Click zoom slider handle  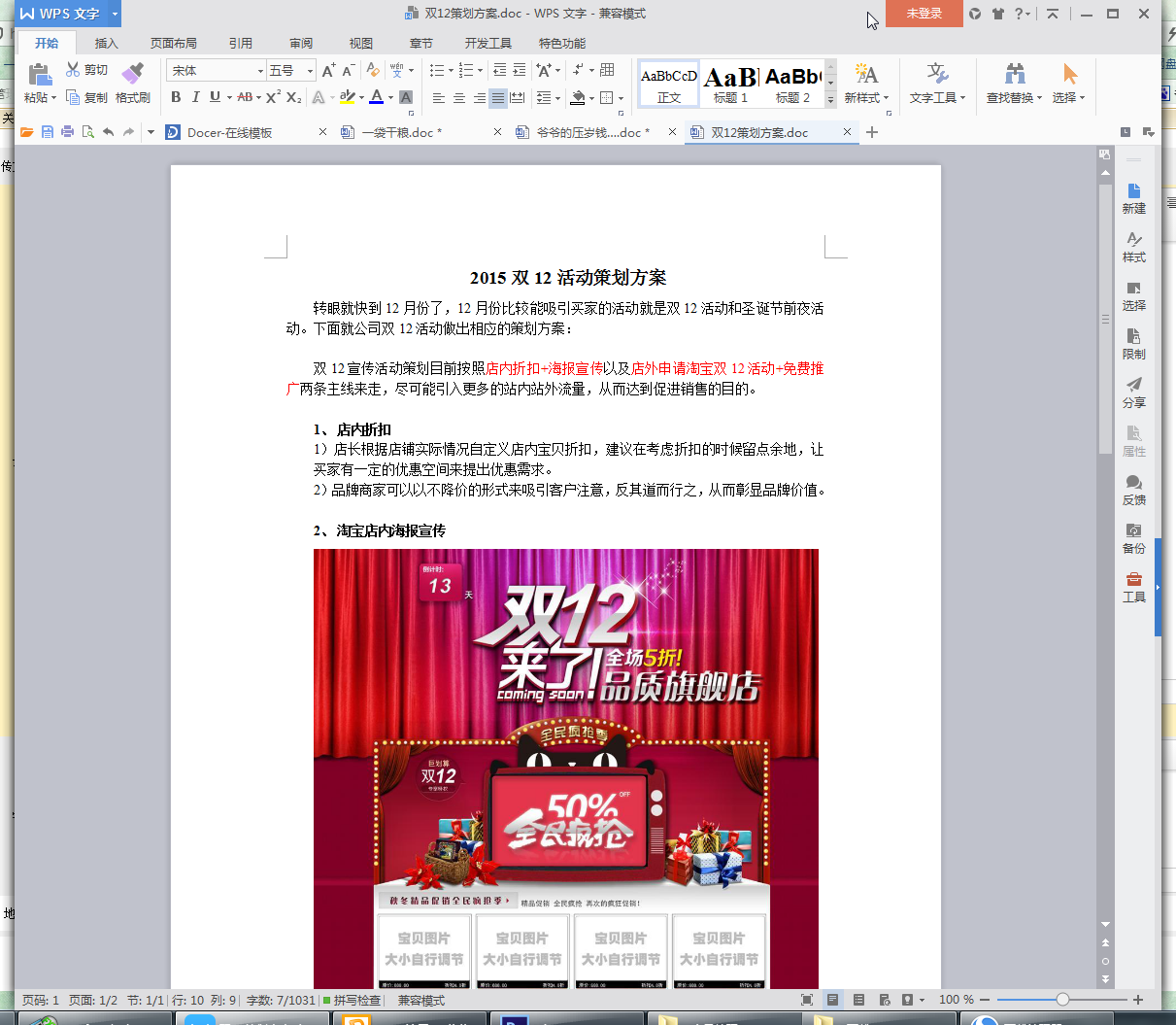(x=1062, y=1000)
